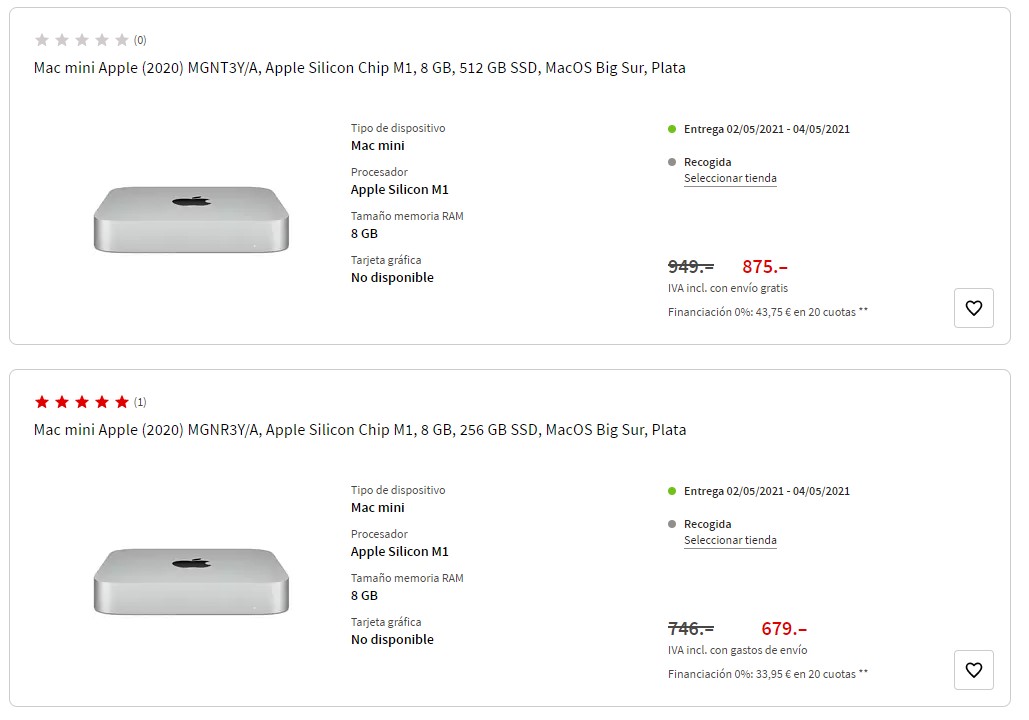Click financing text with 33,95 € installments
This screenshot has width=1029, height=720.
(x=767, y=674)
